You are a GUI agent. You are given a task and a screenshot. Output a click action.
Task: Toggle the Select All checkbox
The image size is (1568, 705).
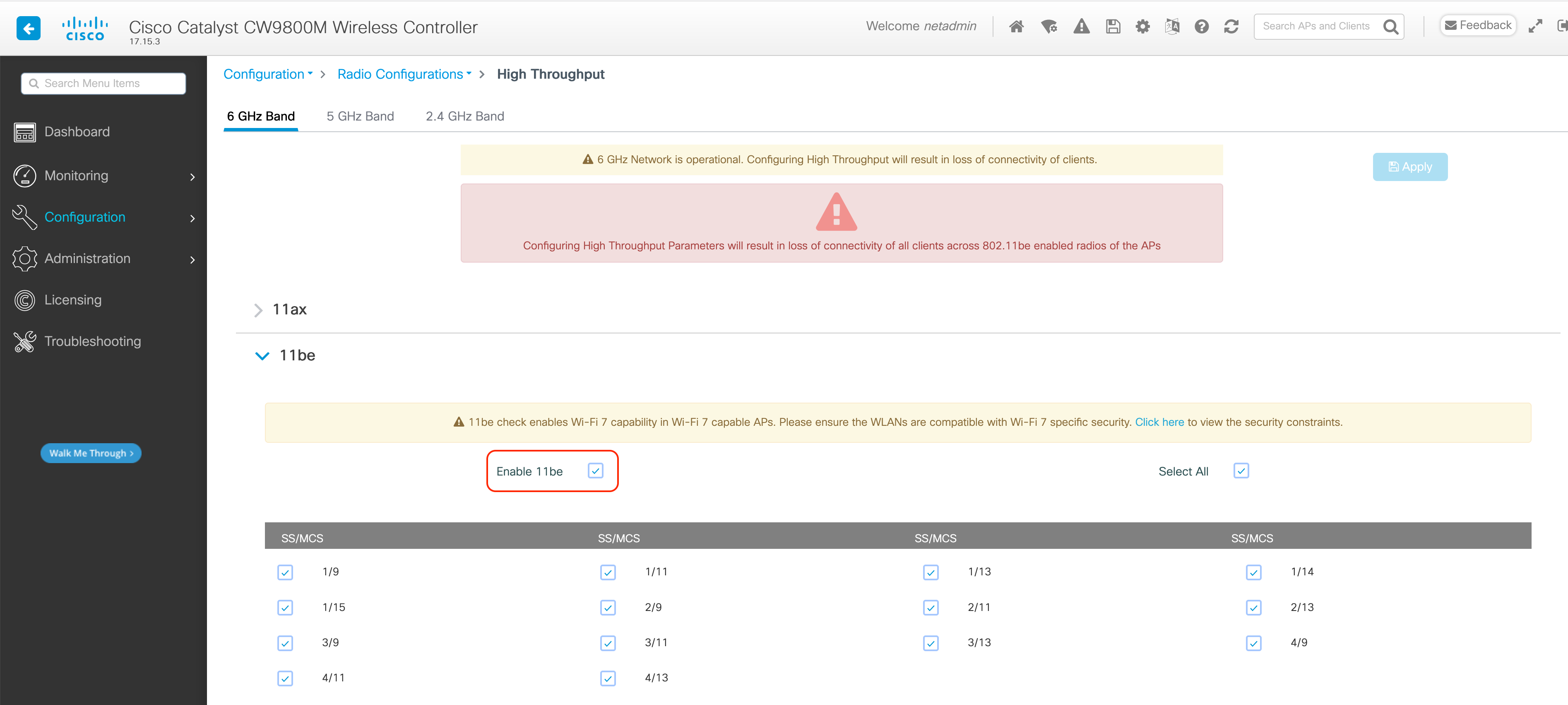[1241, 471]
